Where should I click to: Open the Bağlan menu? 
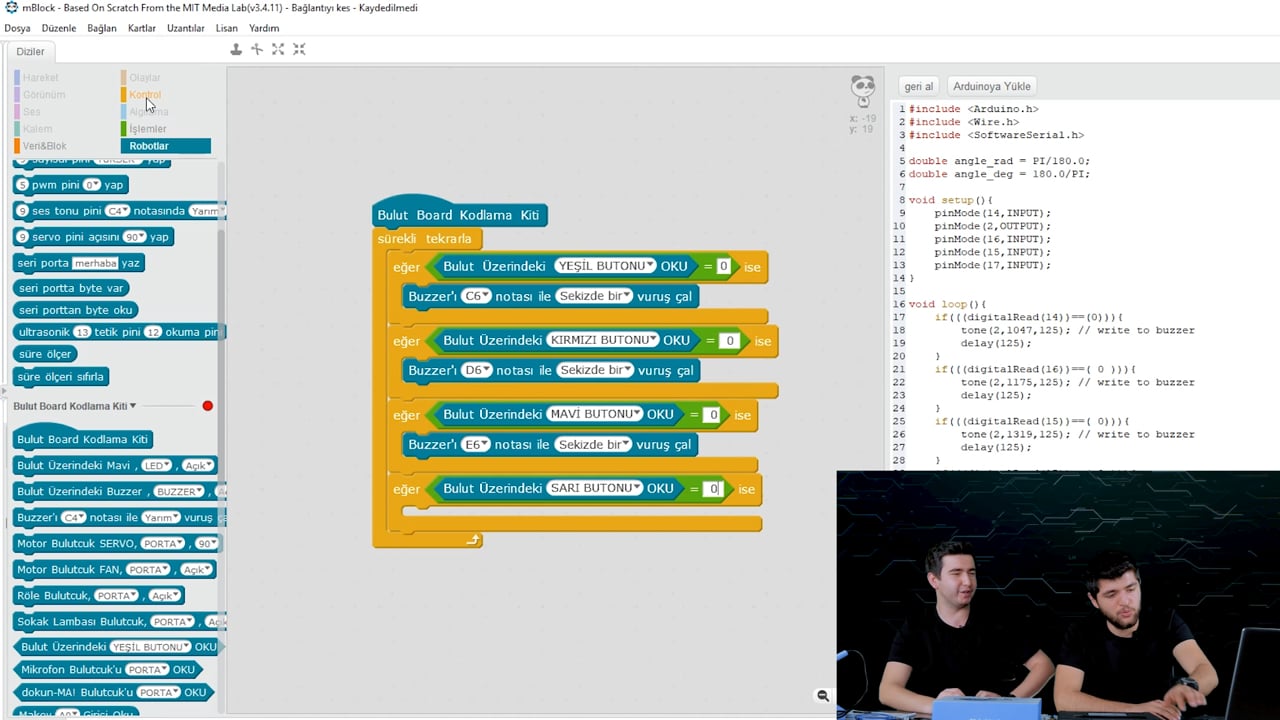(x=101, y=28)
